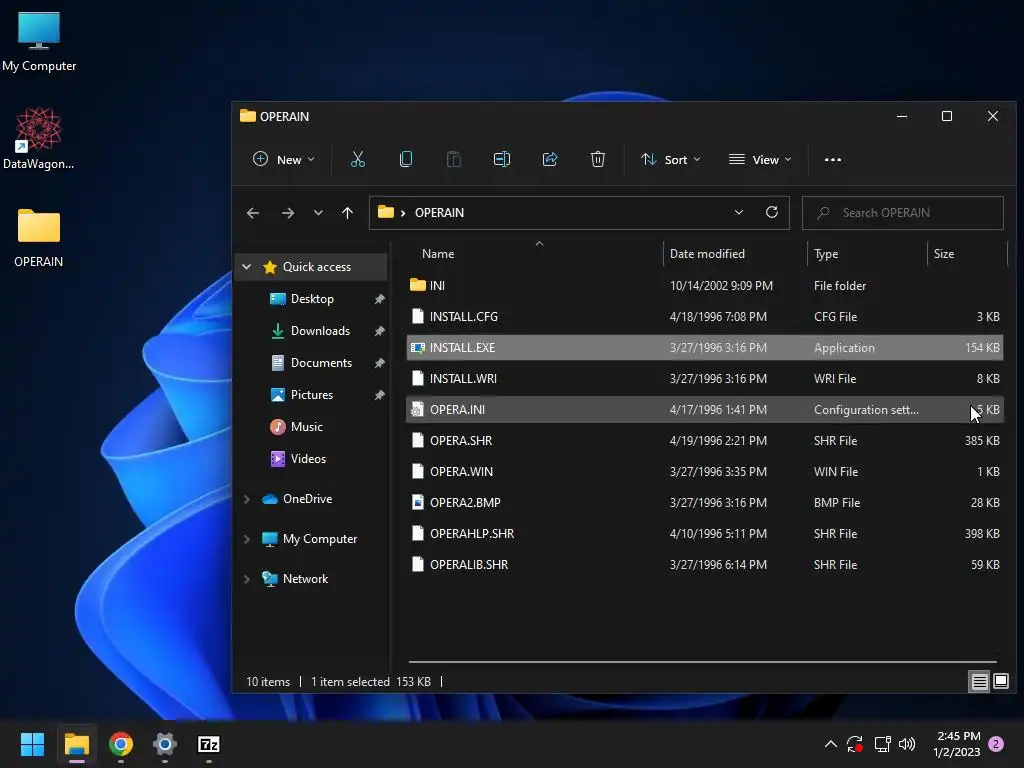Collapse the Quick access tree
1024x768 pixels.
click(x=247, y=266)
